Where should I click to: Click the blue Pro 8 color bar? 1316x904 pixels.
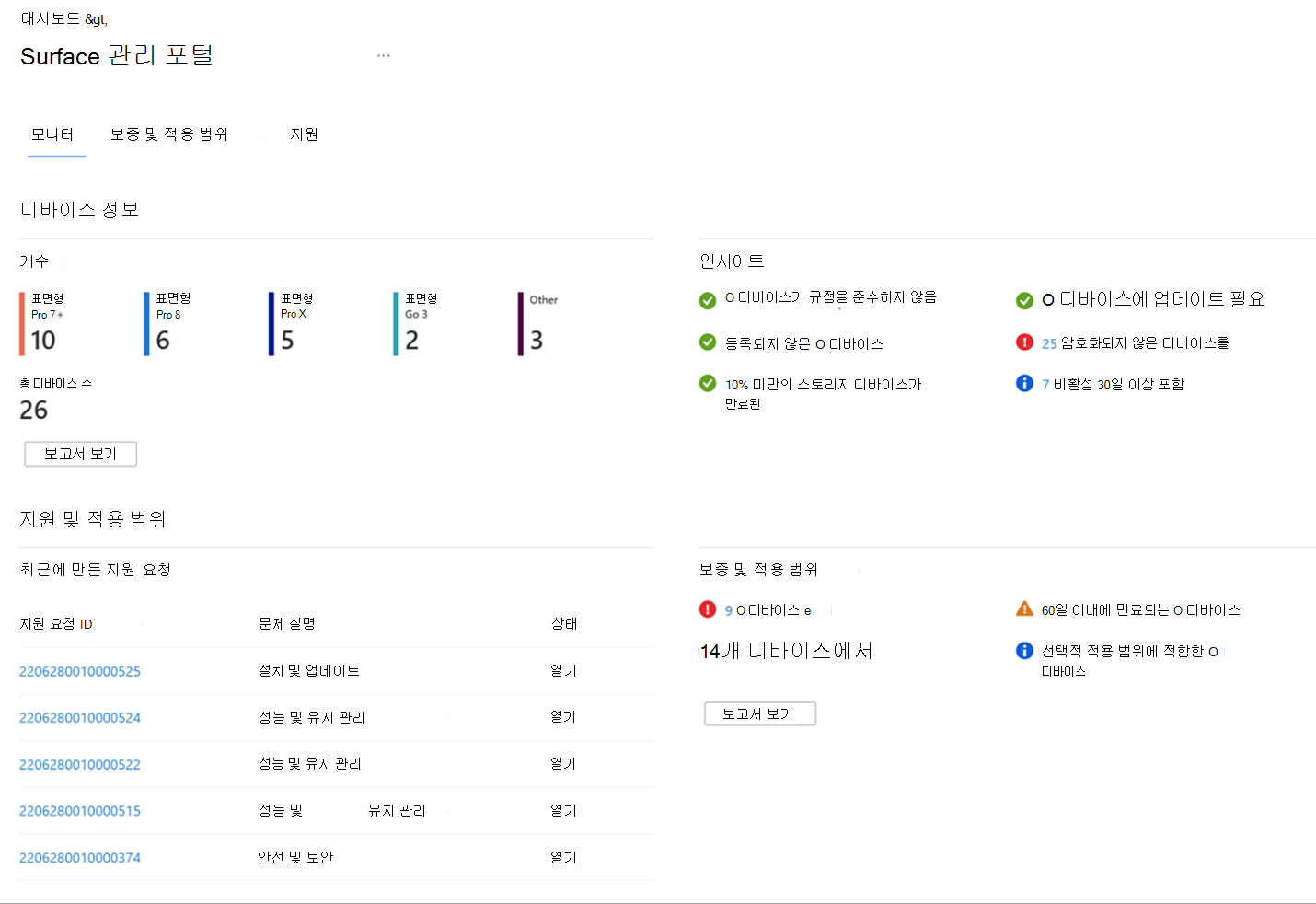click(x=146, y=323)
